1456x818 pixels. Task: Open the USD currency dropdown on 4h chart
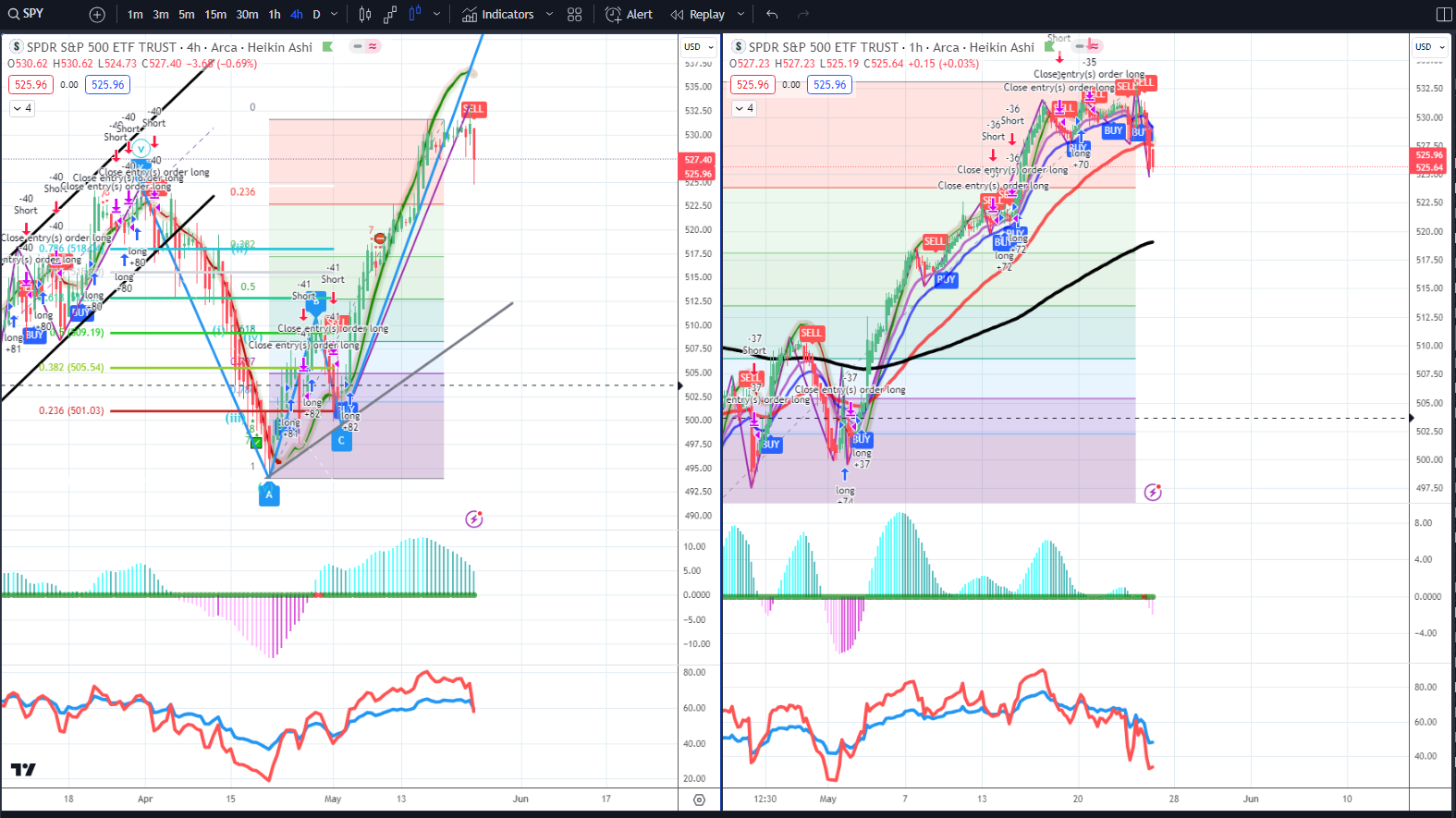pyautogui.click(x=698, y=47)
